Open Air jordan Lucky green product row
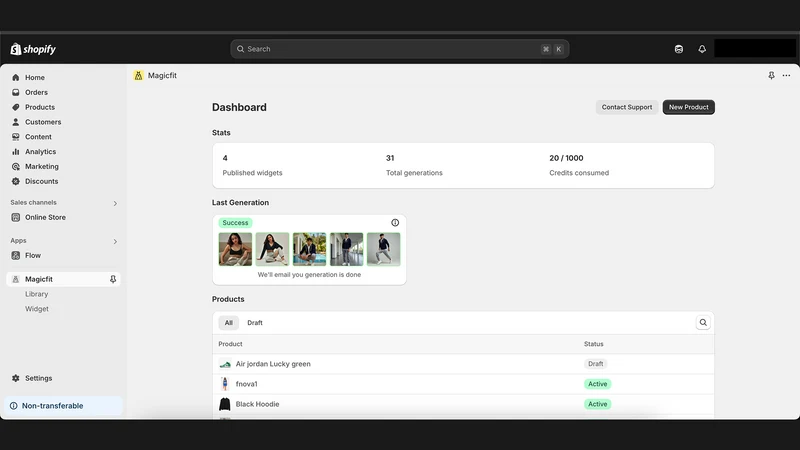 pos(463,364)
